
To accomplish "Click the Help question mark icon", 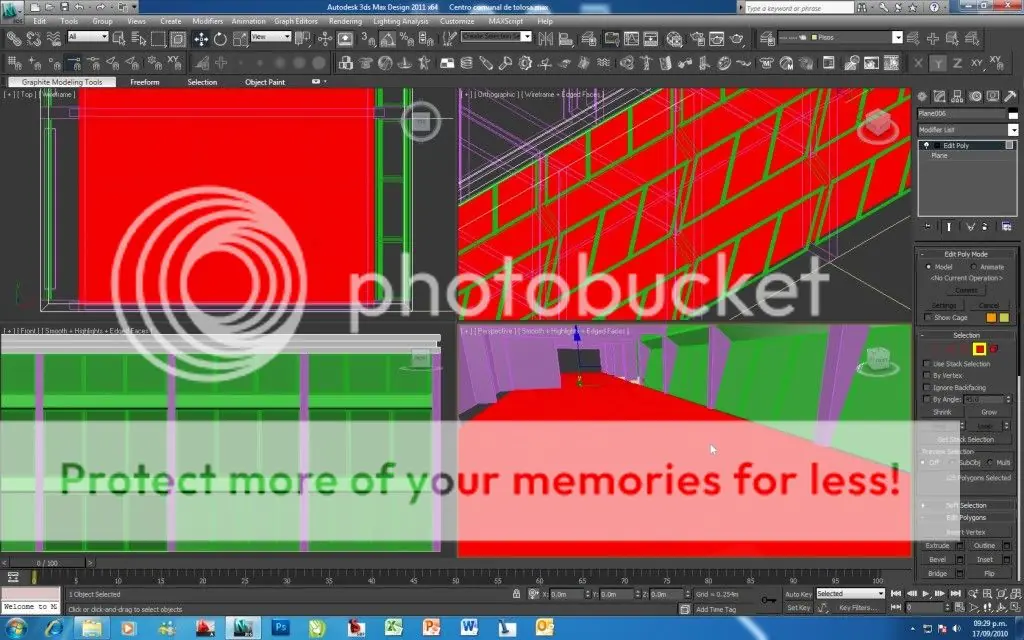I will [935, 7].
